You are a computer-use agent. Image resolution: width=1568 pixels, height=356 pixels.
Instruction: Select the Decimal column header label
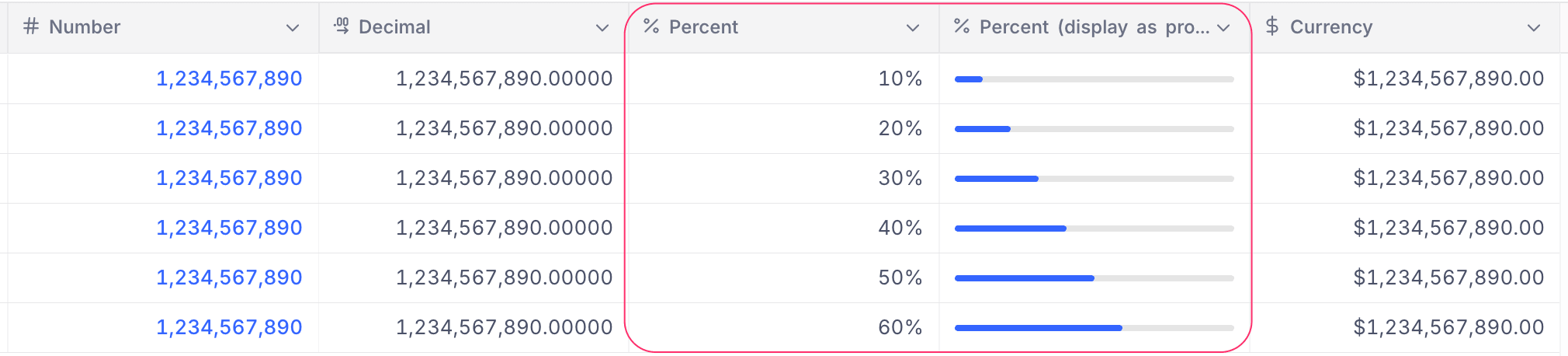(x=394, y=27)
